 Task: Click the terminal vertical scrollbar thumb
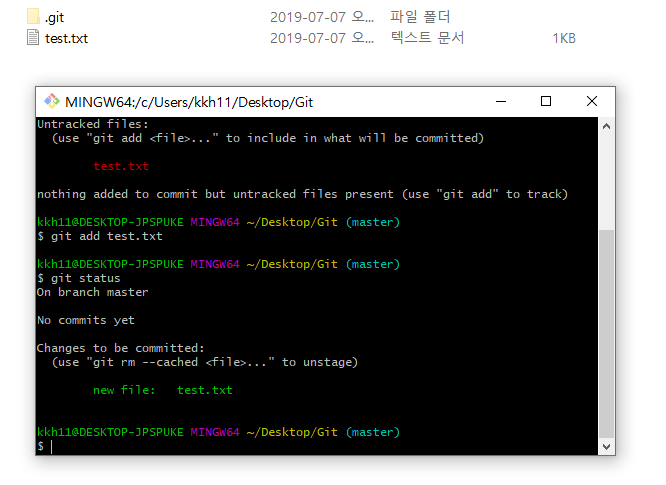[606, 333]
